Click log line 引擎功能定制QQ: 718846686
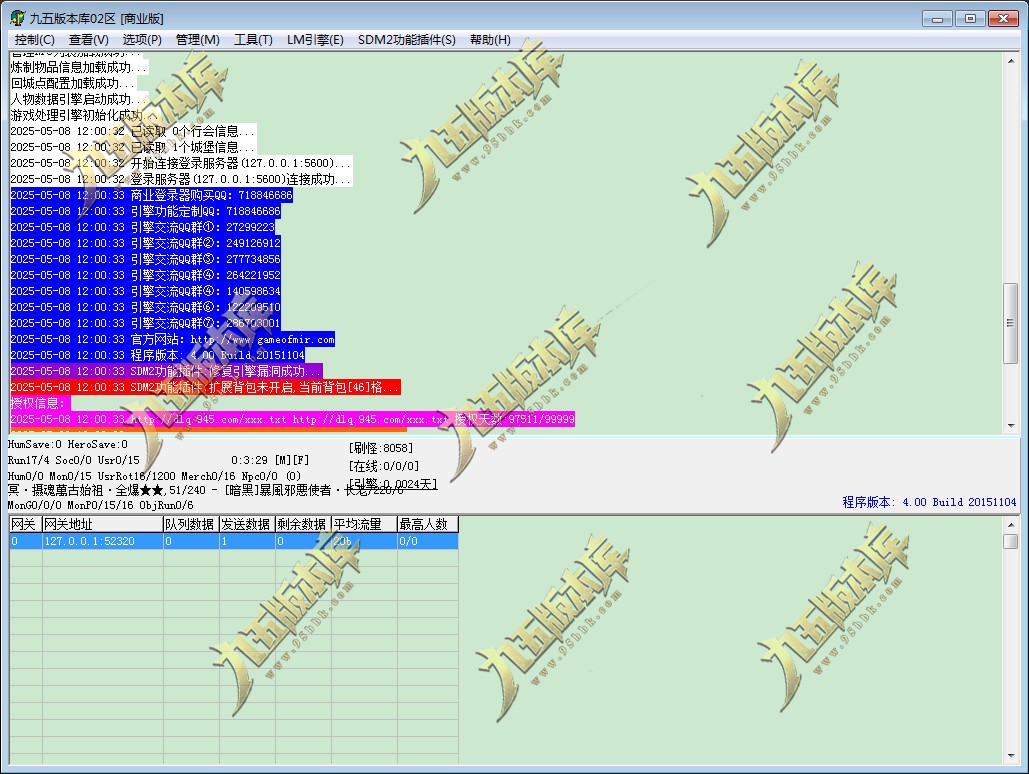Image resolution: width=1029 pixels, height=774 pixels. tap(146, 211)
